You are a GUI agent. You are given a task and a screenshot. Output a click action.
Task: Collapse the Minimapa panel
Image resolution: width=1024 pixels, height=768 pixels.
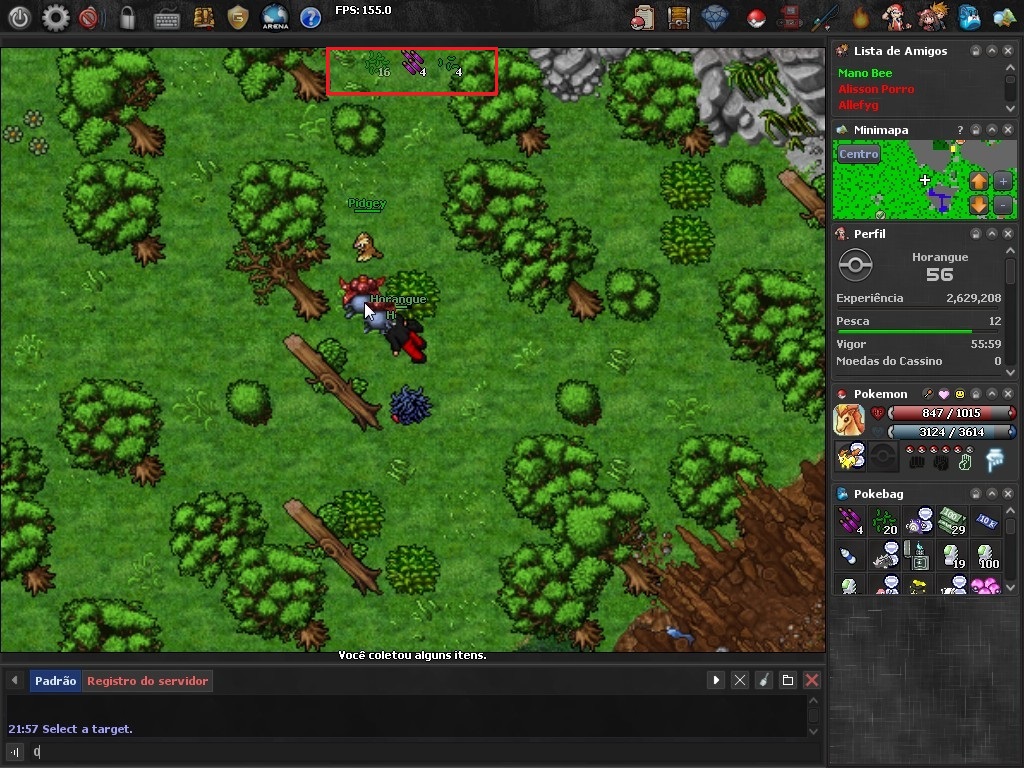pyautogui.click(x=991, y=130)
